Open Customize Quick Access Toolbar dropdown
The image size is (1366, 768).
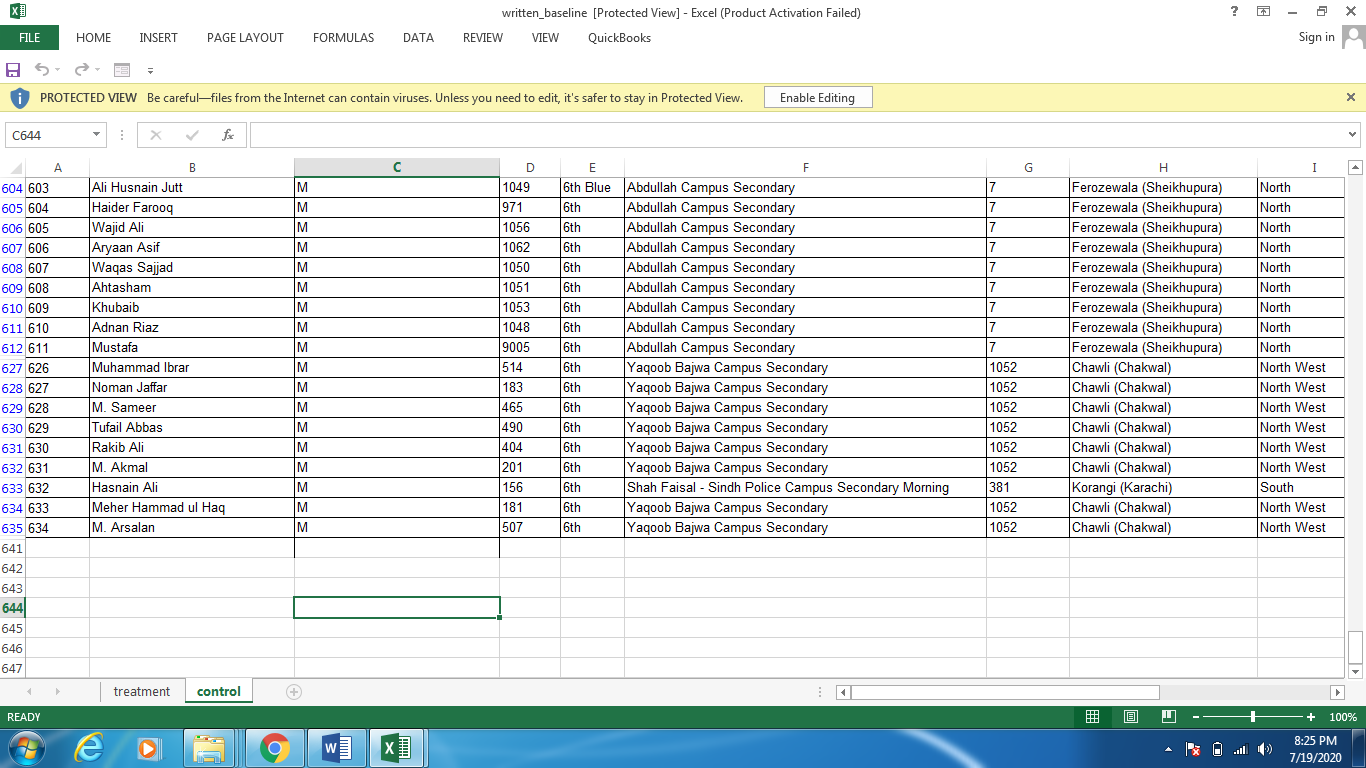coord(150,70)
